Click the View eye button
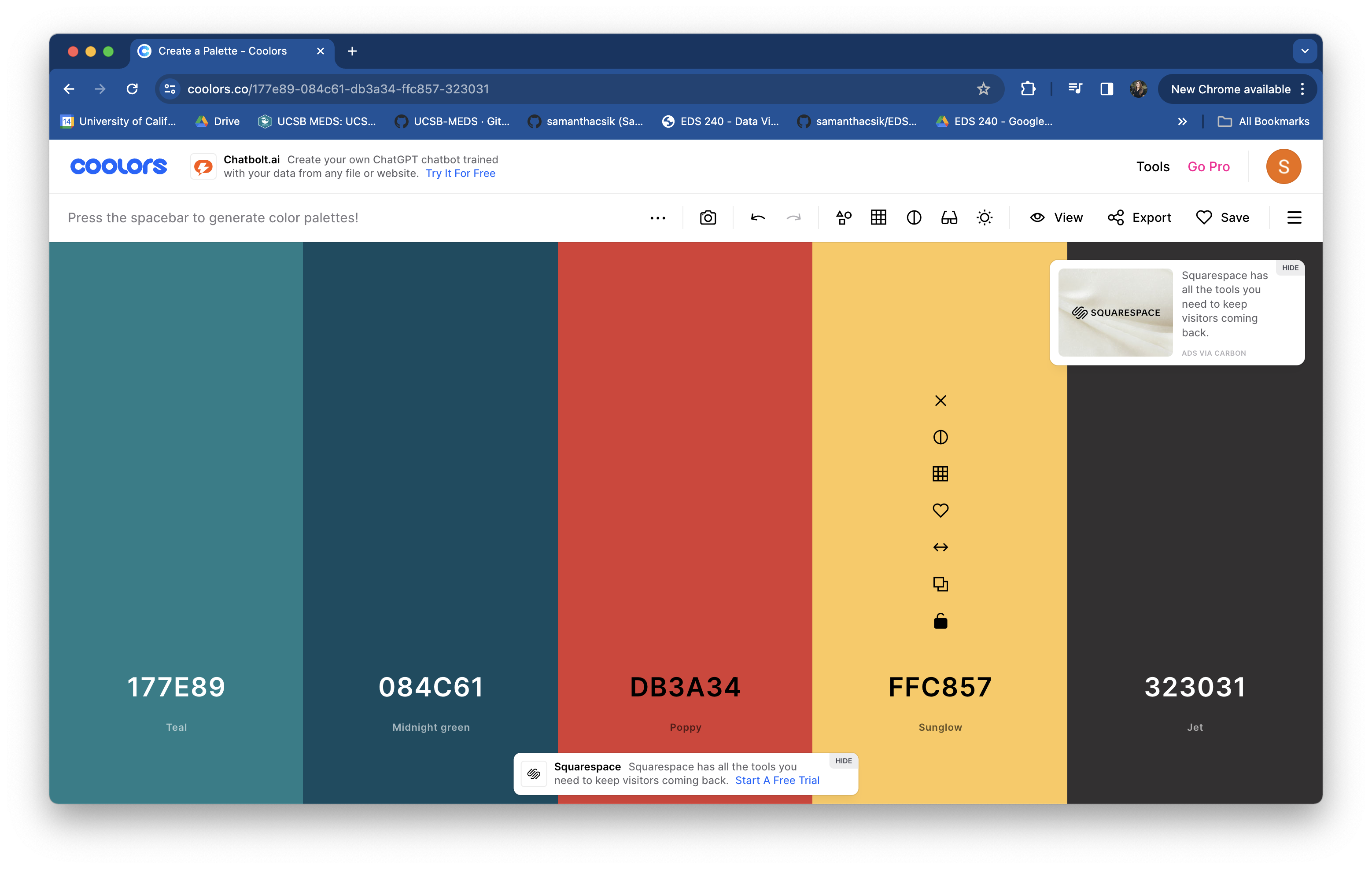1372x869 pixels. click(1056, 217)
